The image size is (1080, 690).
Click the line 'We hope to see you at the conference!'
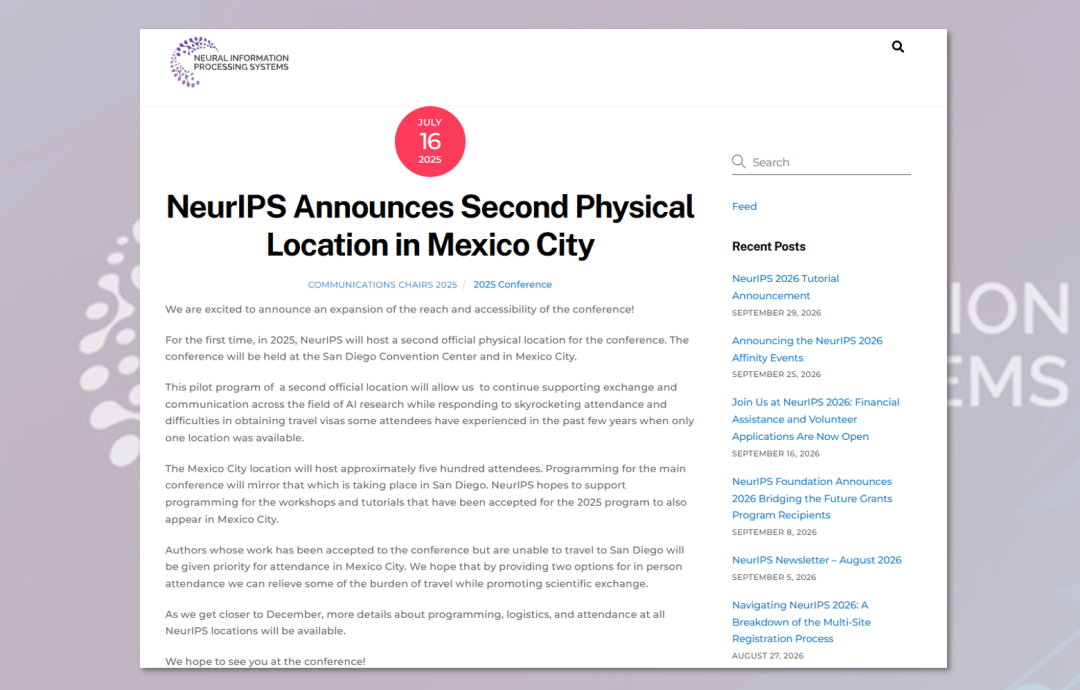pos(265,662)
